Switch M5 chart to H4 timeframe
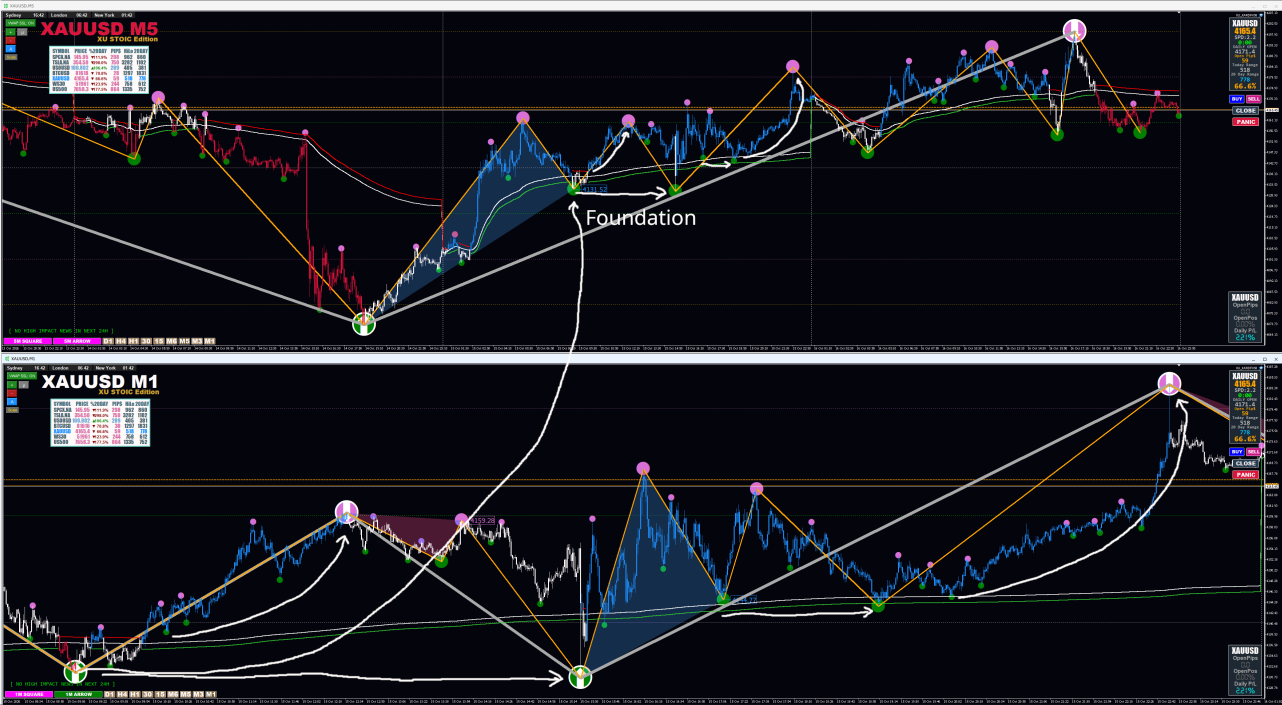 [121, 341]
